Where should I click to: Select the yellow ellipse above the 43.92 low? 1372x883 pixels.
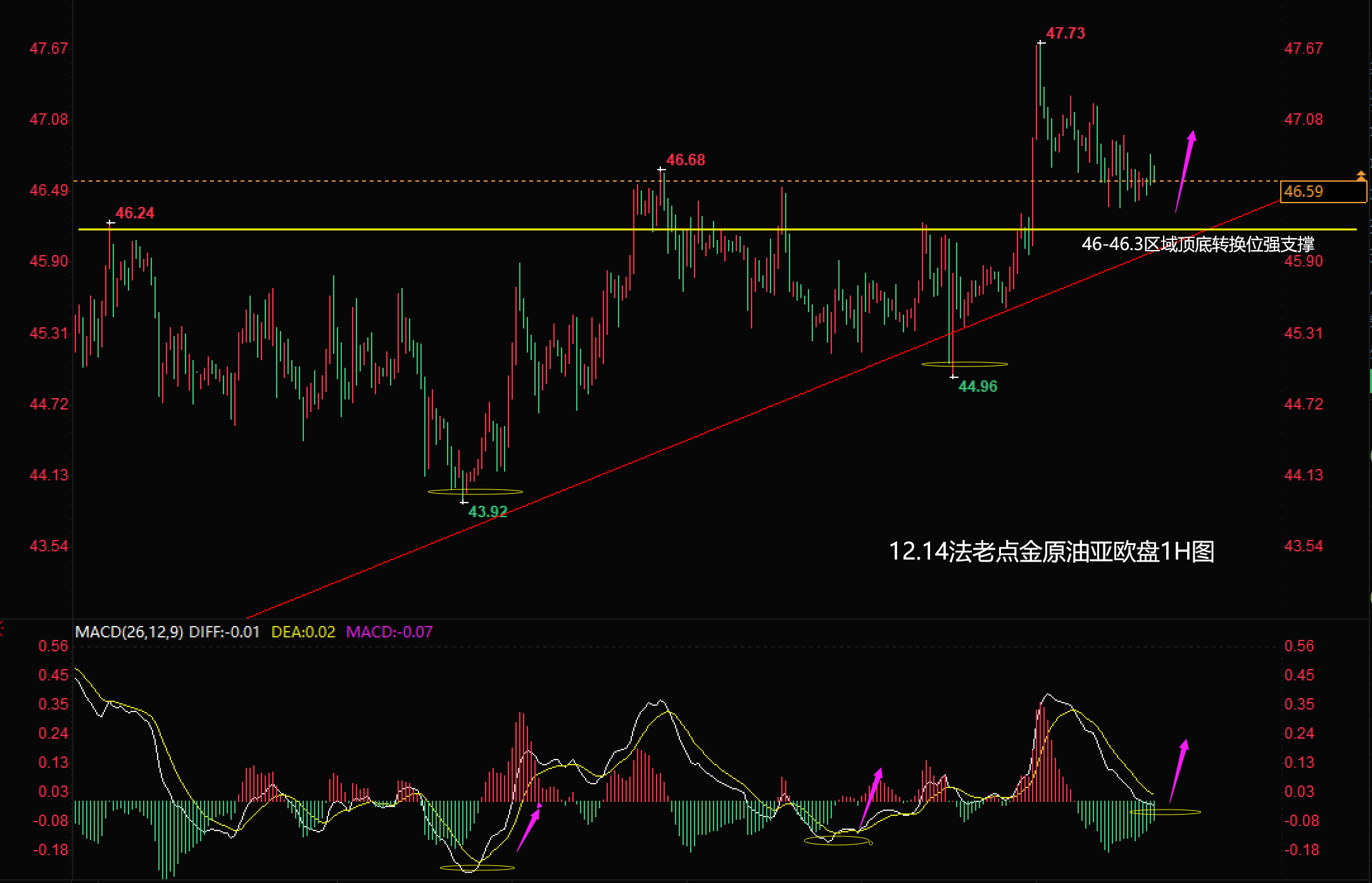pyautogui.click(x=475, y=491)
